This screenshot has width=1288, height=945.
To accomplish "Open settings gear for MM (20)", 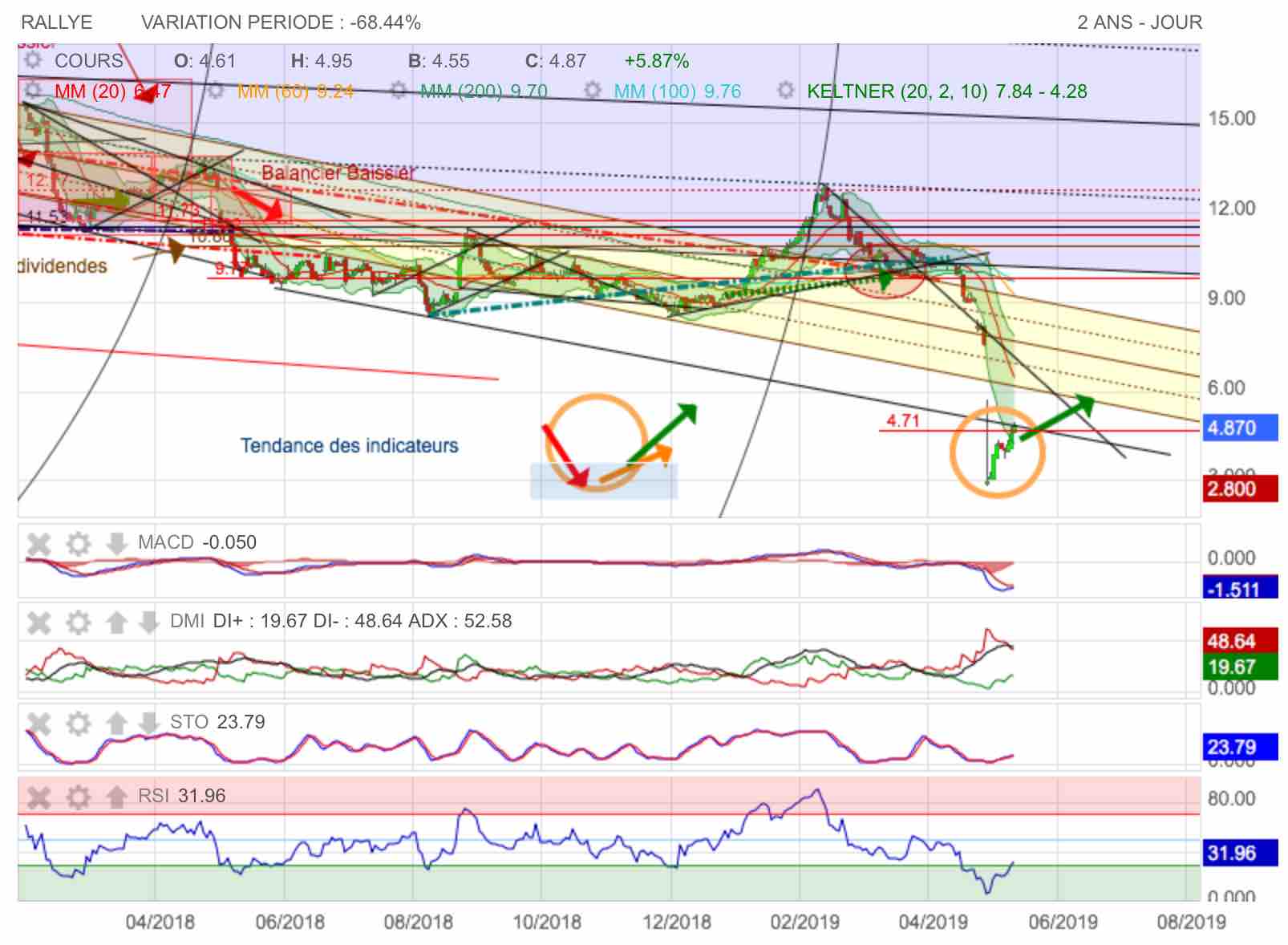I will click(33, 91).
